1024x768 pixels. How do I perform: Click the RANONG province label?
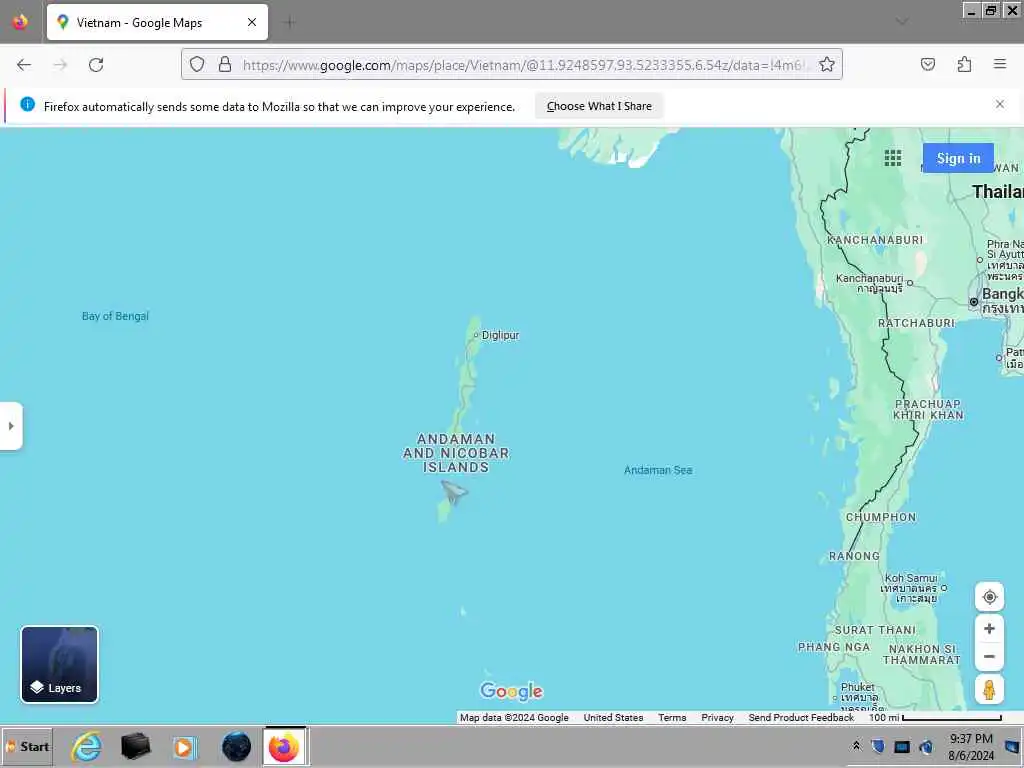[854, 556]
